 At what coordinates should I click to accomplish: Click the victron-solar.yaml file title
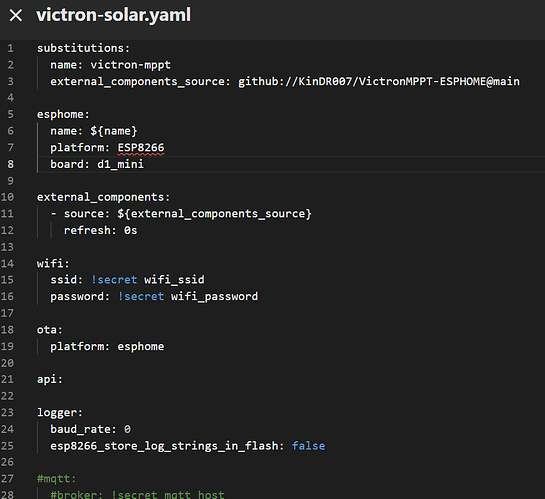pyautogui.click(x=114, y=15)
